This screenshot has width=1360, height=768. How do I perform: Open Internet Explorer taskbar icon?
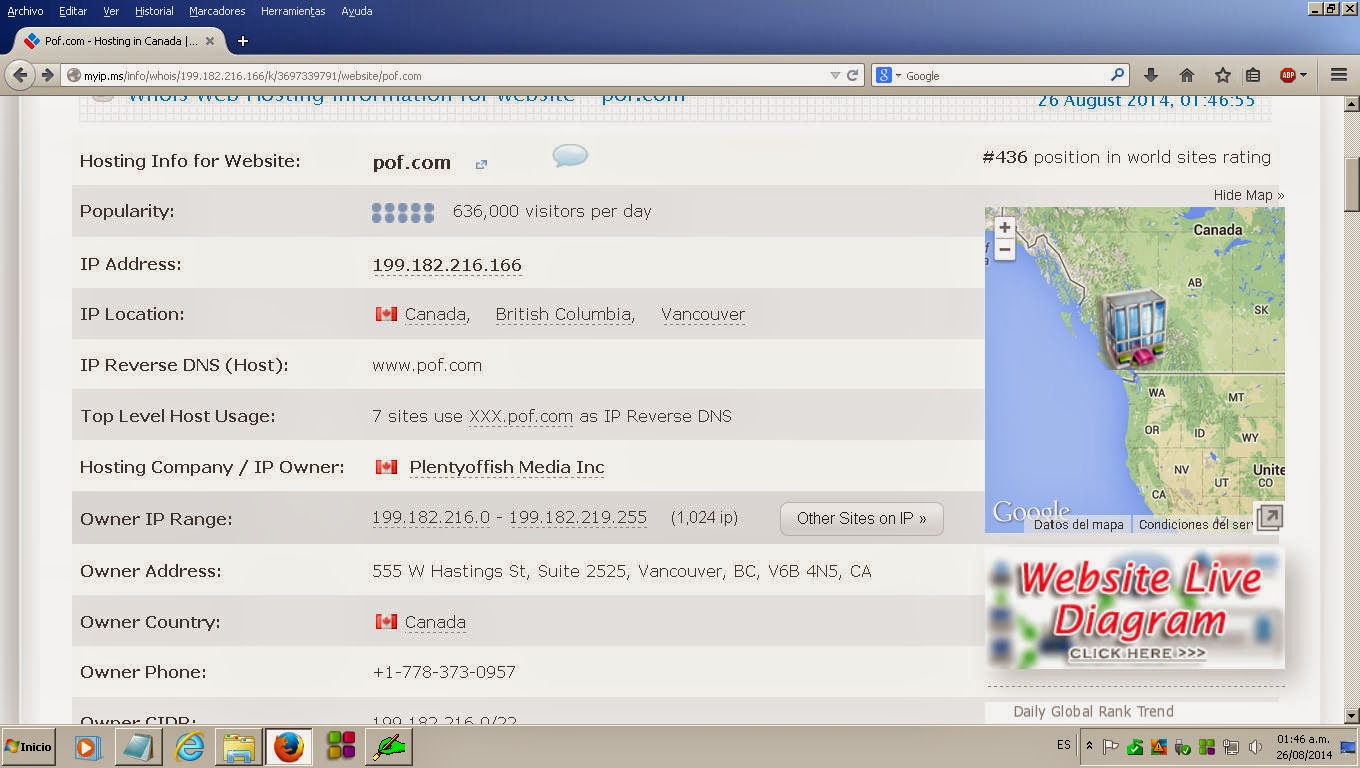point(189,747)
